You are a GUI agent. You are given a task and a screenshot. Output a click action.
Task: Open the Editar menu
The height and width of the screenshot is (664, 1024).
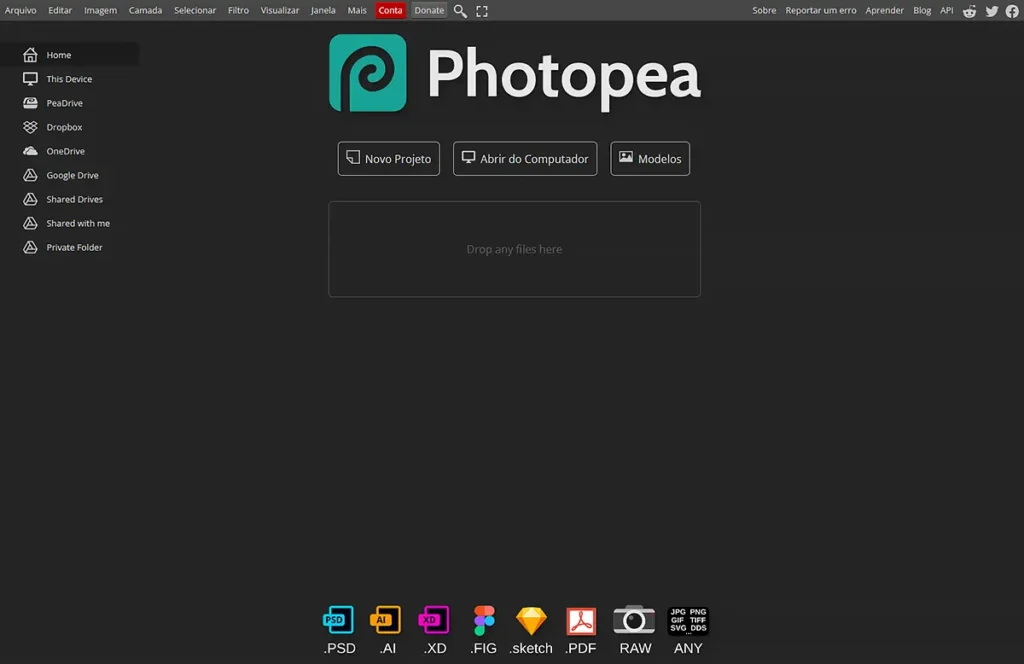click(x=60, y=10)
